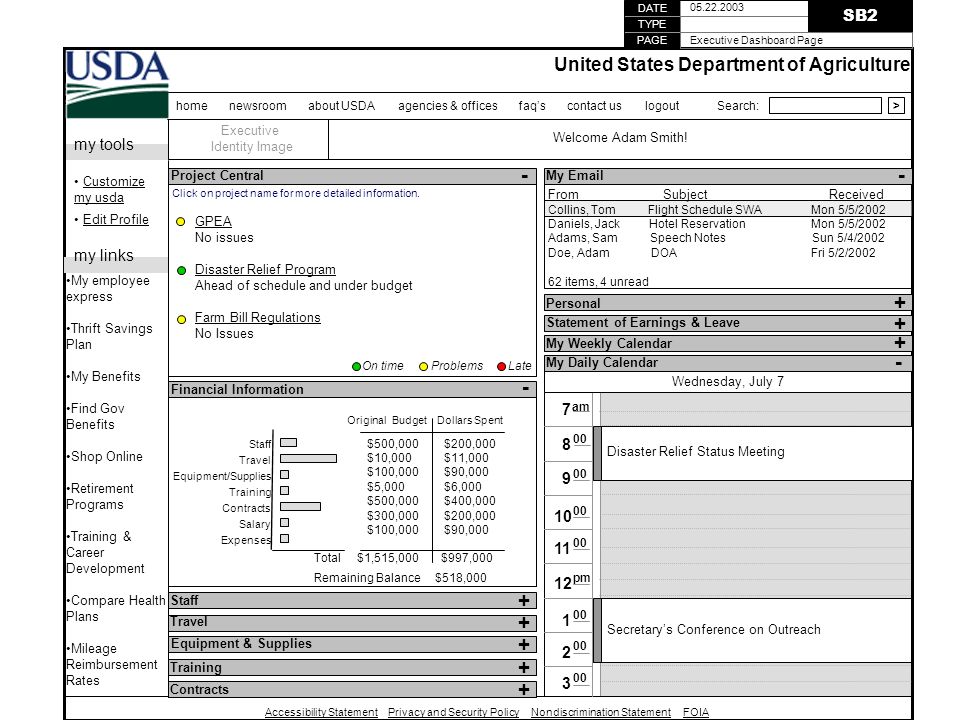Click the Contracts bar in budget chart

tap(301, 506)
